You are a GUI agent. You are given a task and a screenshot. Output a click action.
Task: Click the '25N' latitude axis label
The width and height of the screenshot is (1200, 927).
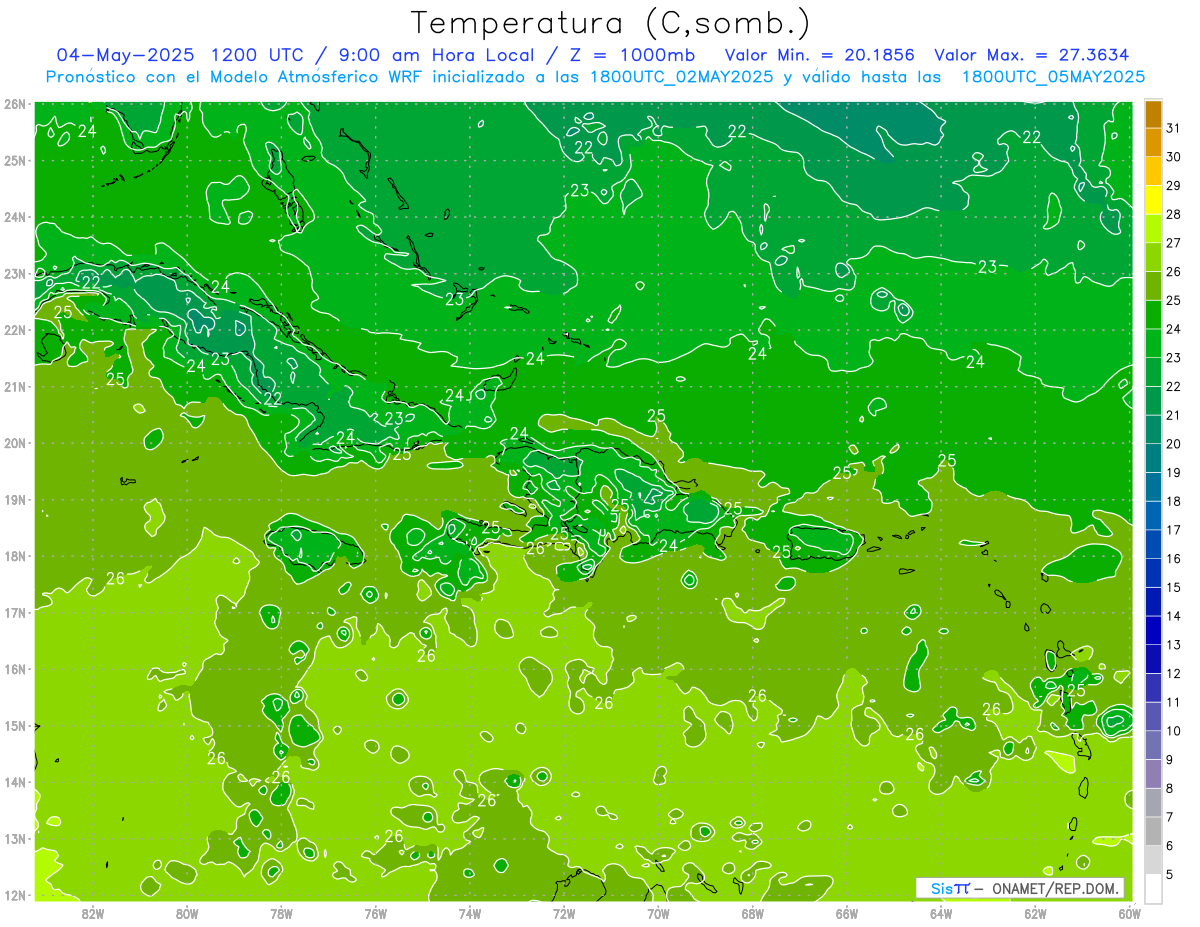[x=15, y=160]
